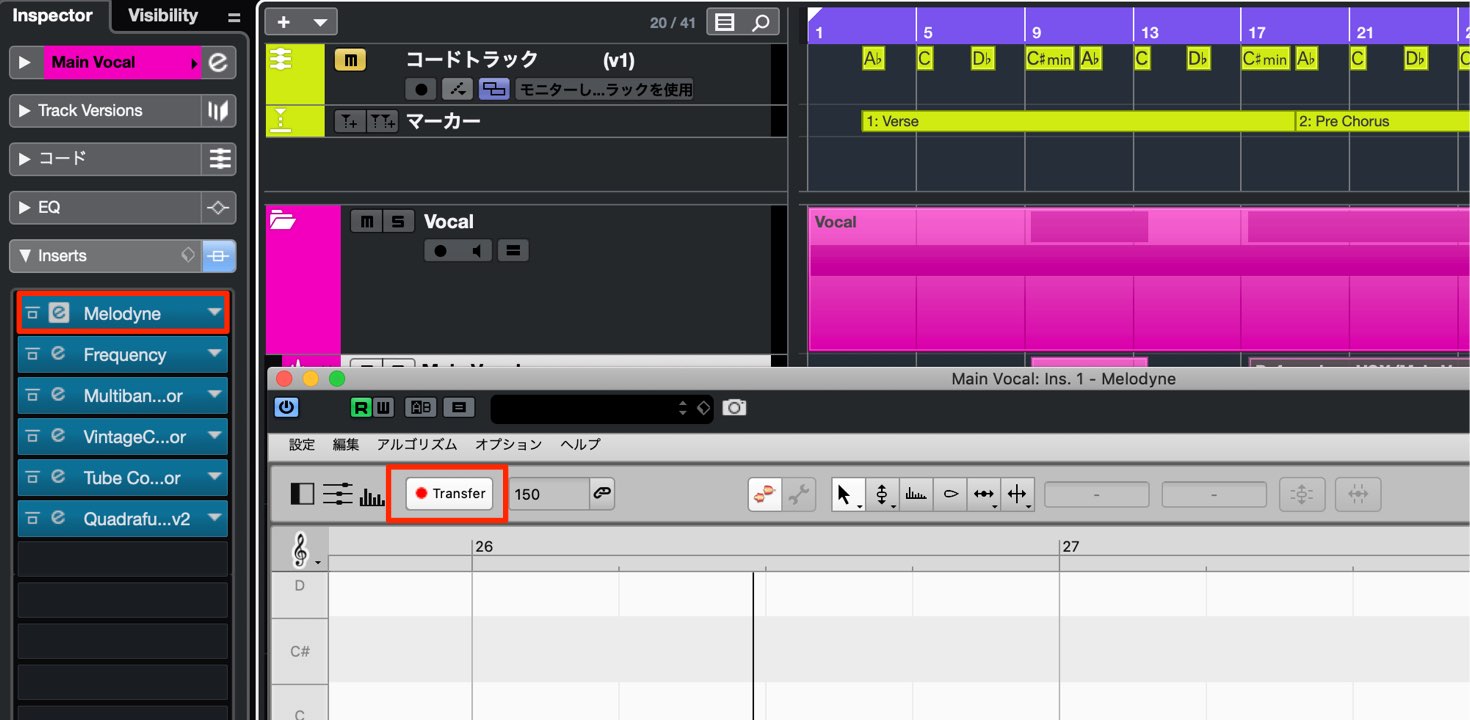The image size is (1470, 720).
Task: Select the Melodyne main arrow tool
Action: (x=848, y=494)
